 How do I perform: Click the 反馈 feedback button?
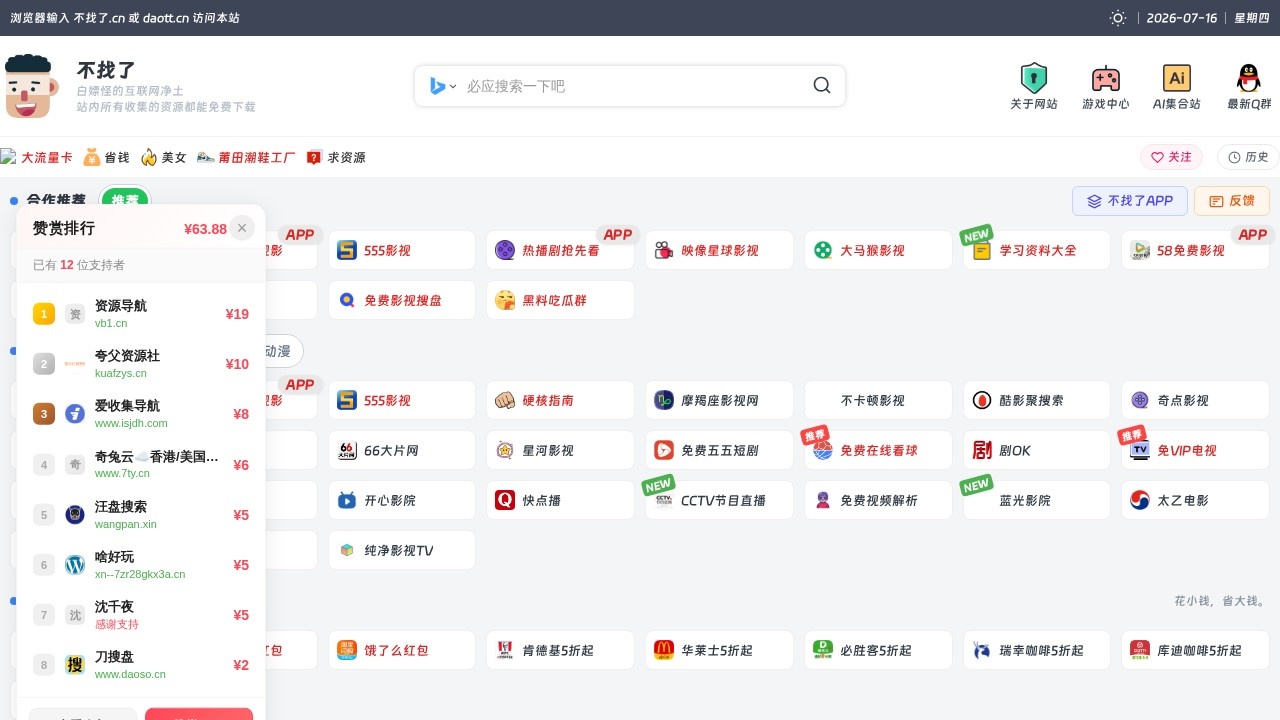pos(1231,201)
